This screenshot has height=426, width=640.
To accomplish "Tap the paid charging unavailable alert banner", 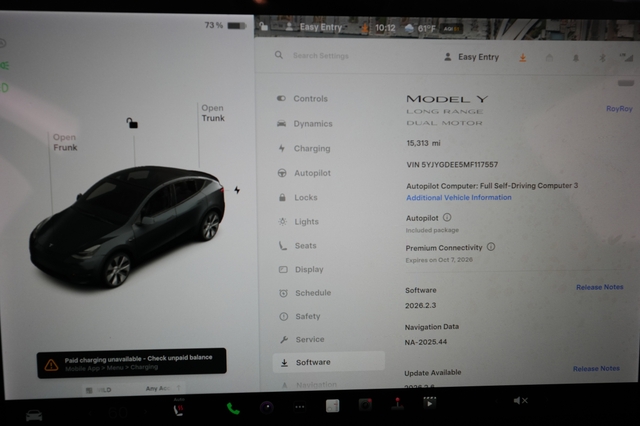I will pyautogui.click(x=131, y=363).
